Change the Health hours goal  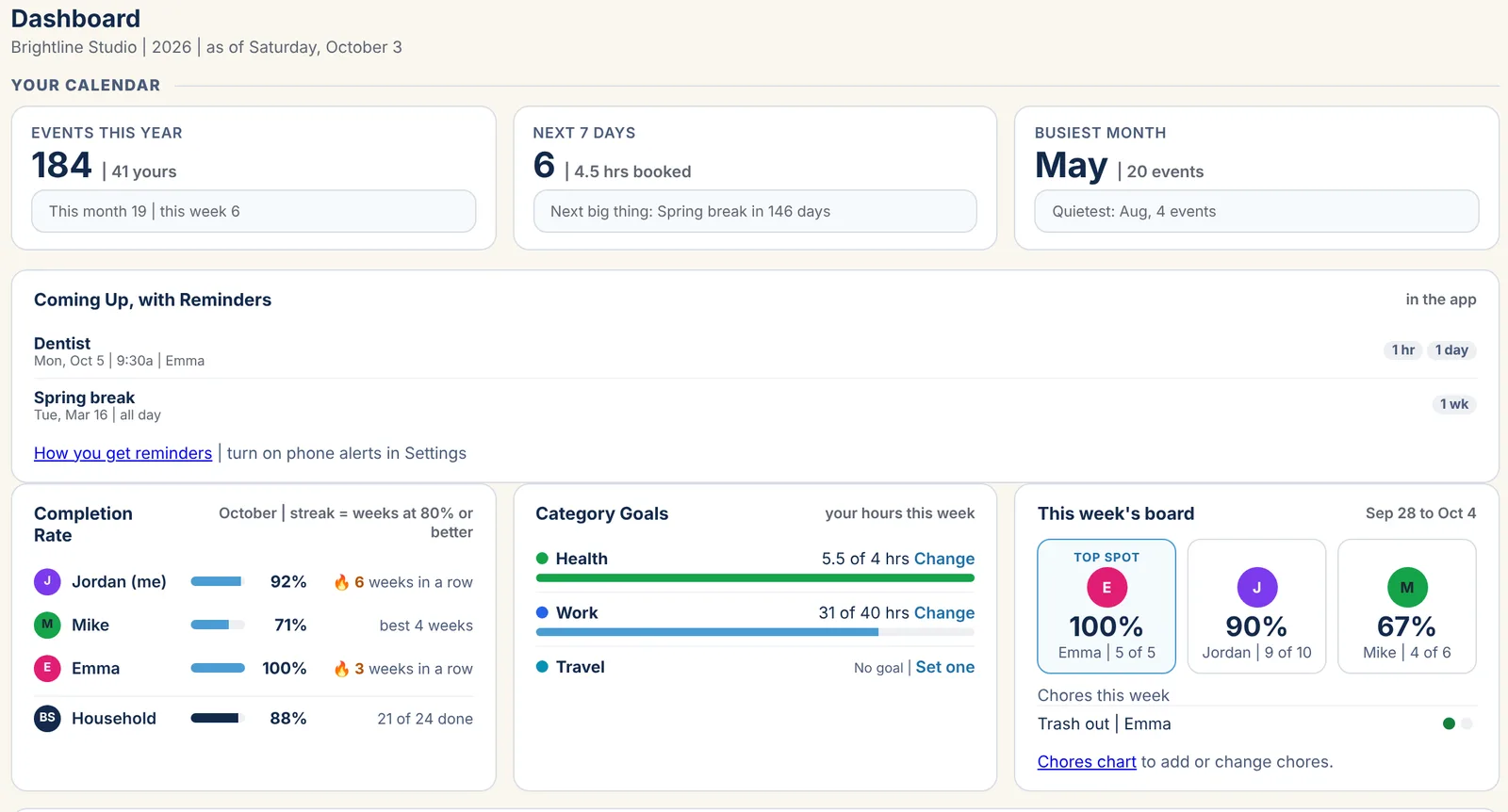pyautogui.click(x=944, y=559)
